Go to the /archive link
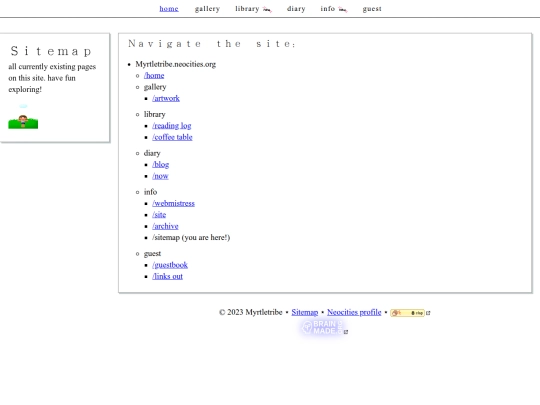The width and height of the screenshot is (540, 405). [165, 226]
